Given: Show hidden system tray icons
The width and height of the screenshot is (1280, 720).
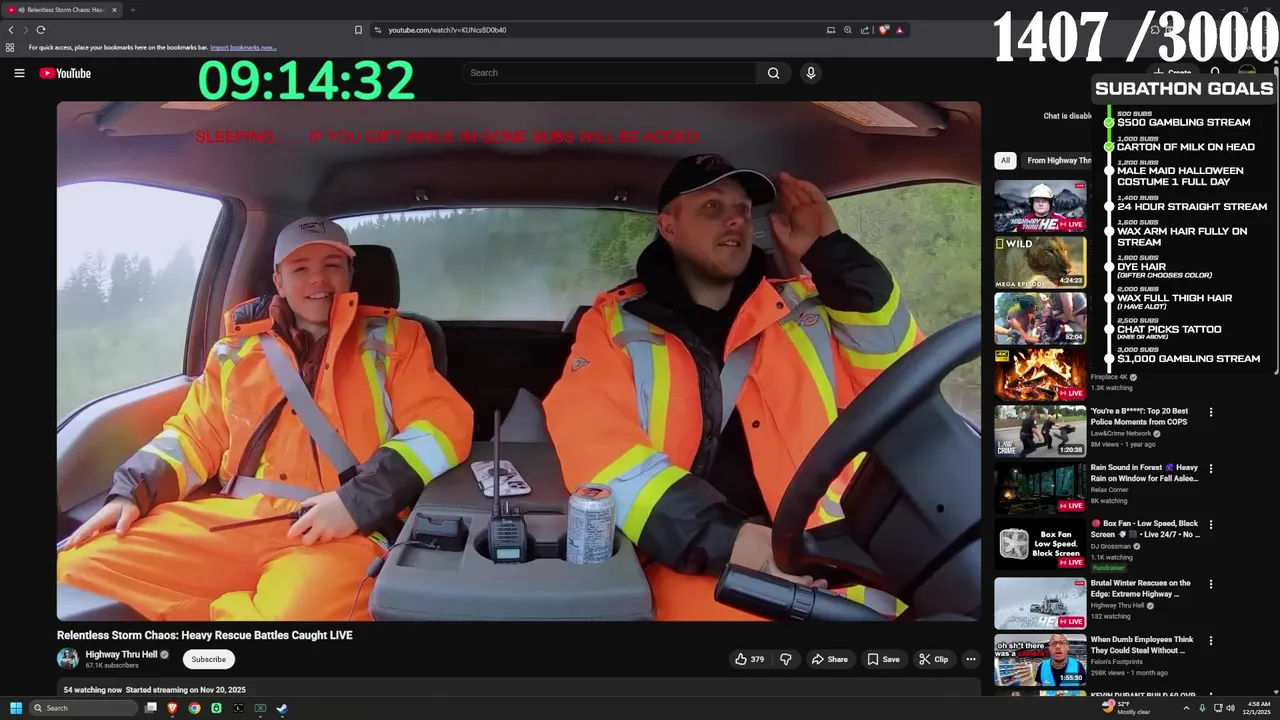Looking at the screenshot, I should point(1186,708).
